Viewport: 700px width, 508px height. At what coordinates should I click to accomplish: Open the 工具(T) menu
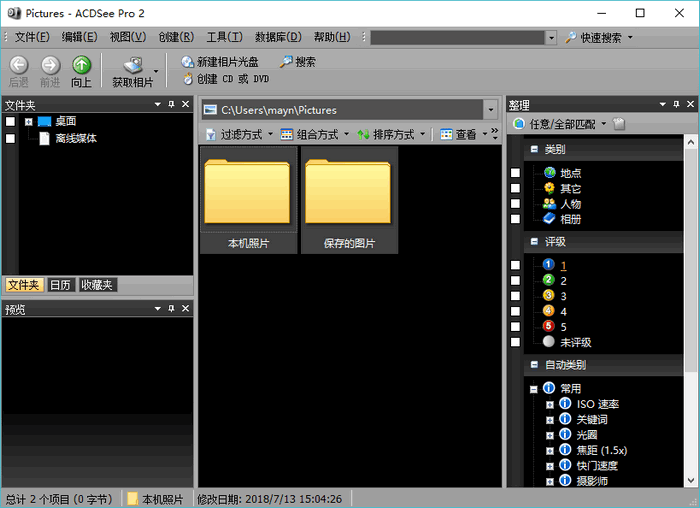[225, 37]
